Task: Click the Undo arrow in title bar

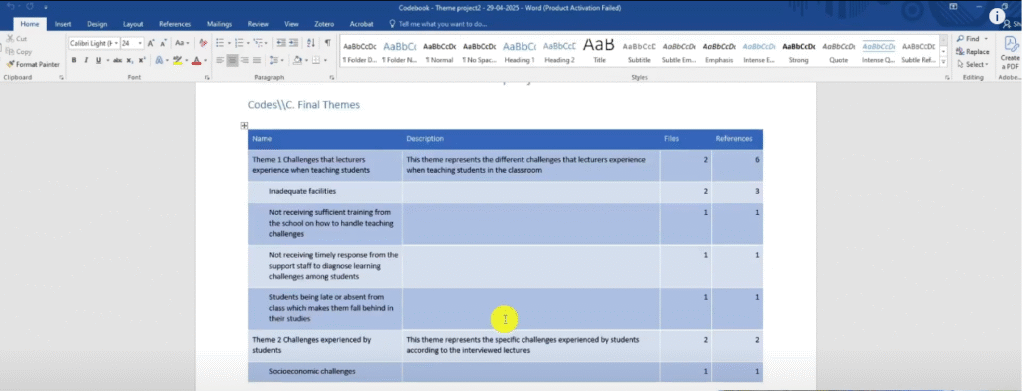Action: (x=10, y=6)
